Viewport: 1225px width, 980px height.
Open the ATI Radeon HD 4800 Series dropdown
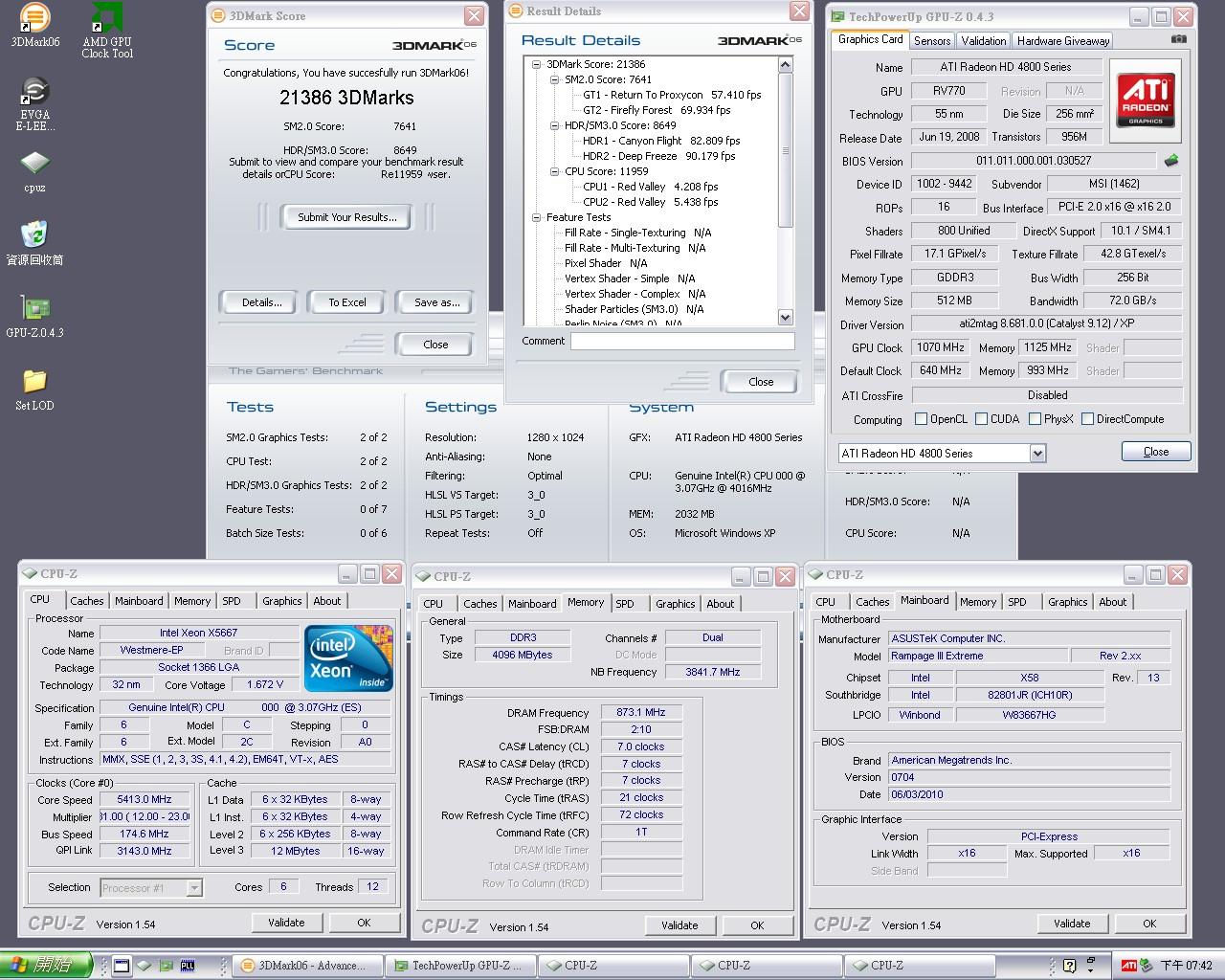[x=1037, y=453]
